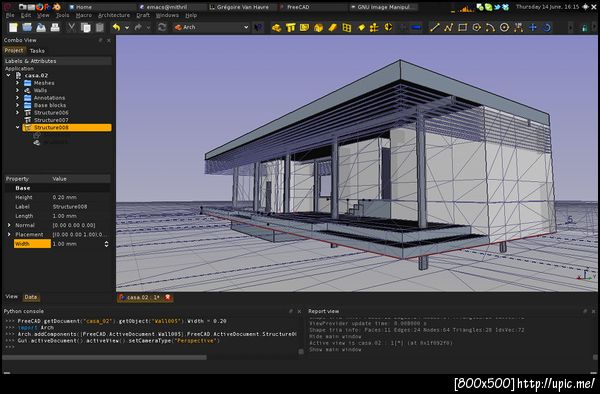
Task: Select the casa.02 document tab
Action: (x=145, y=298)
